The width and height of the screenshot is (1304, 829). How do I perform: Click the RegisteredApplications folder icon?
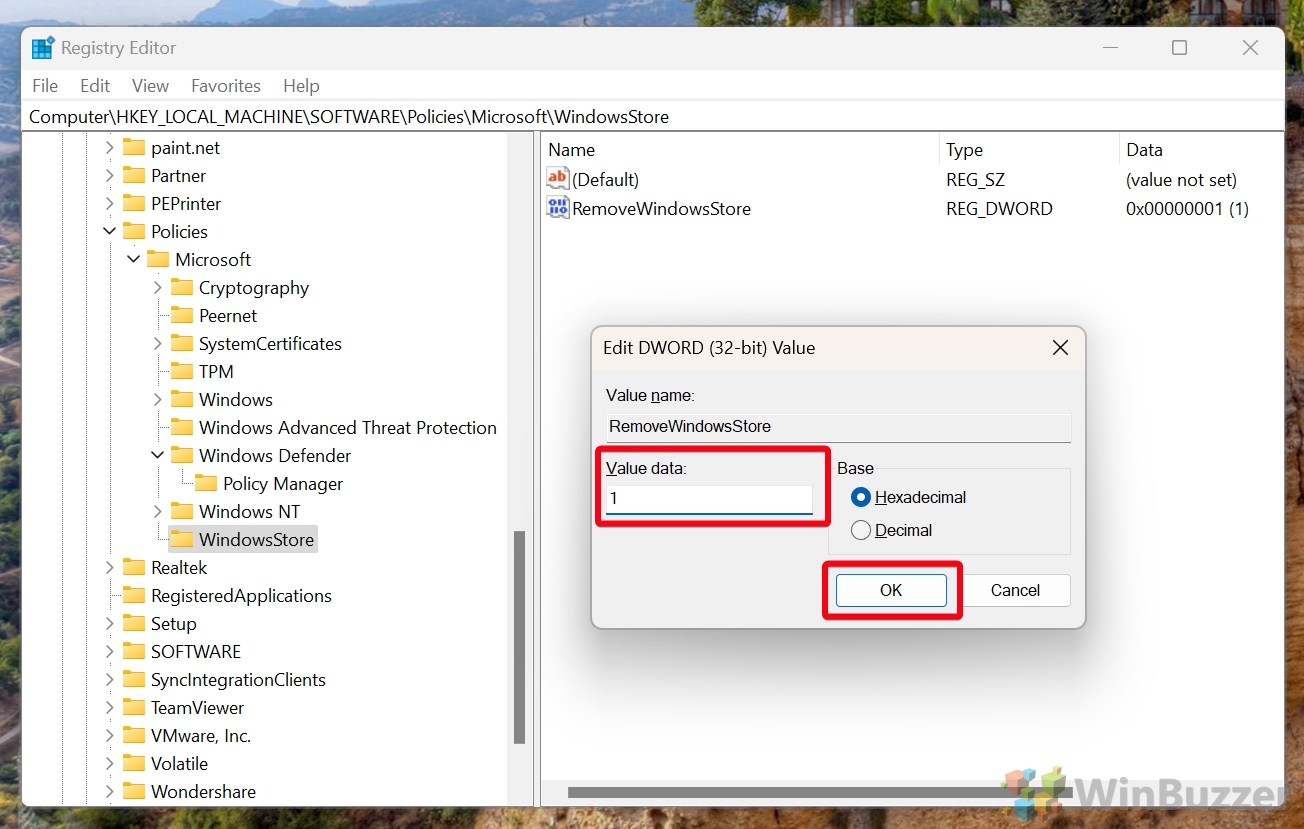134,595
